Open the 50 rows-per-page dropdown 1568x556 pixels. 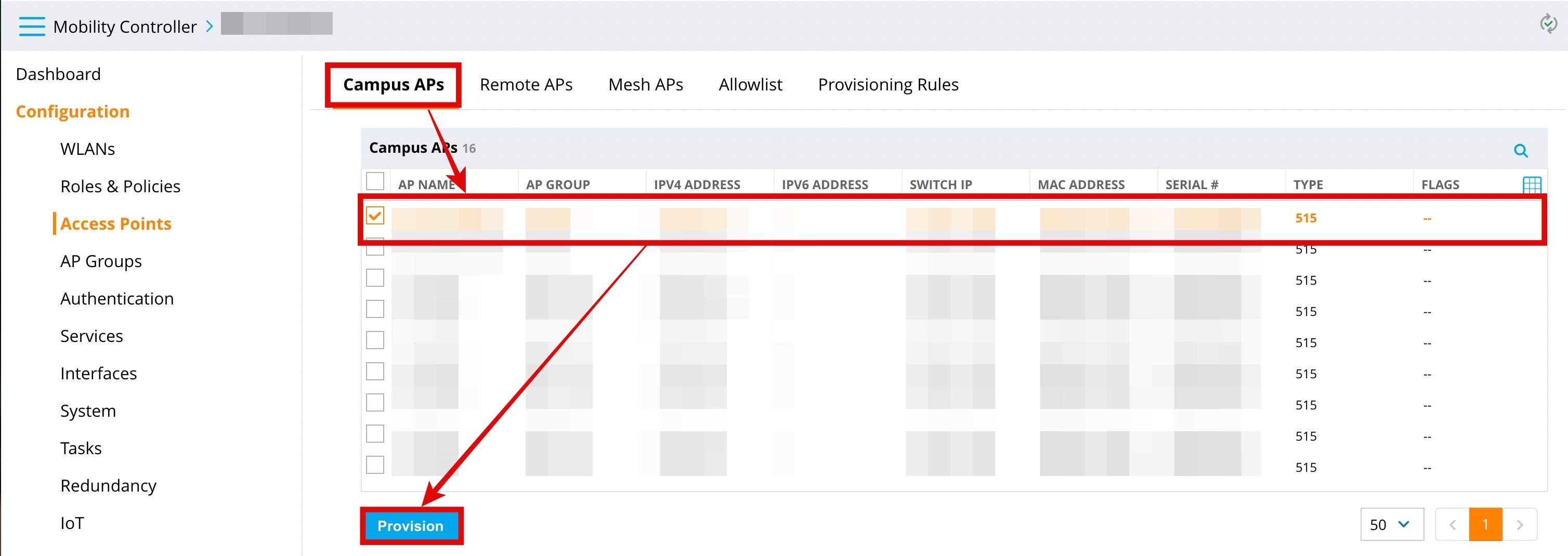(x=1391, y=524)
